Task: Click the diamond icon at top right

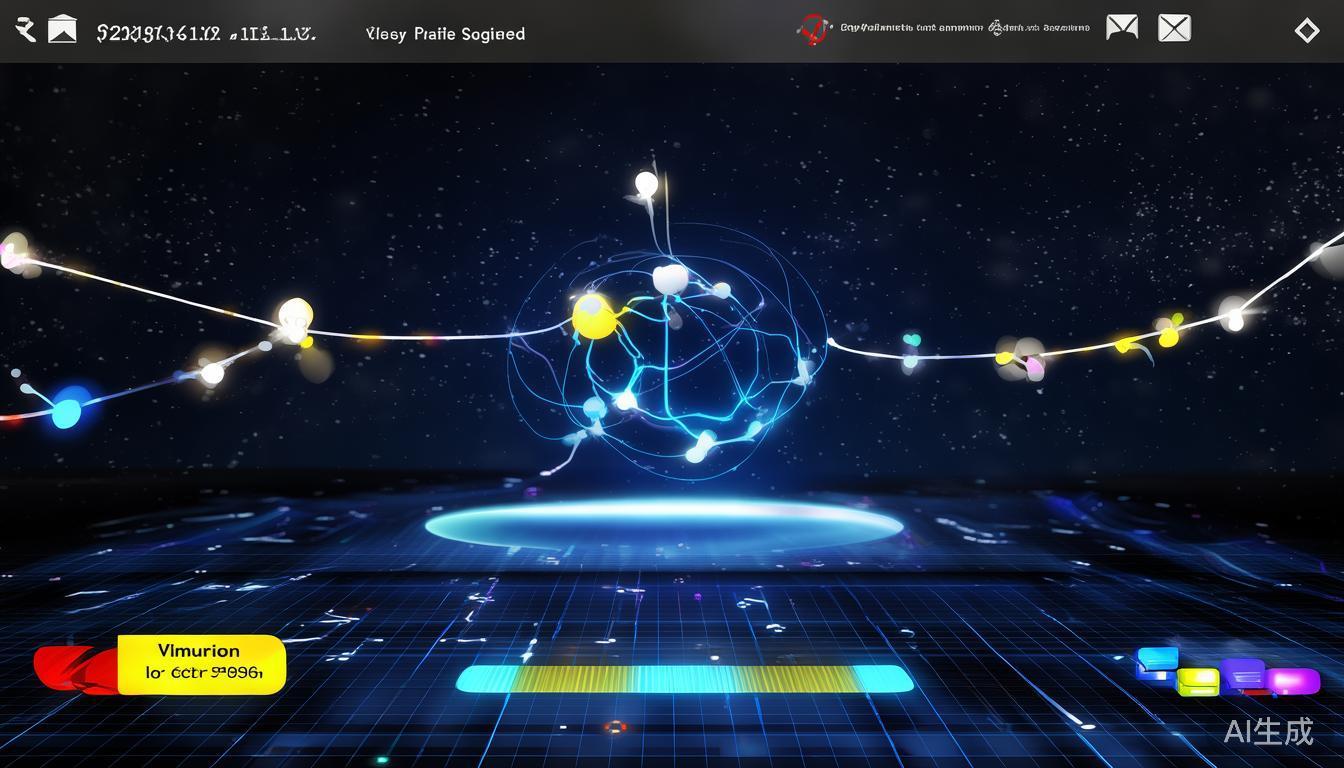Action: pyautogui.click(x=1306, y=31)
